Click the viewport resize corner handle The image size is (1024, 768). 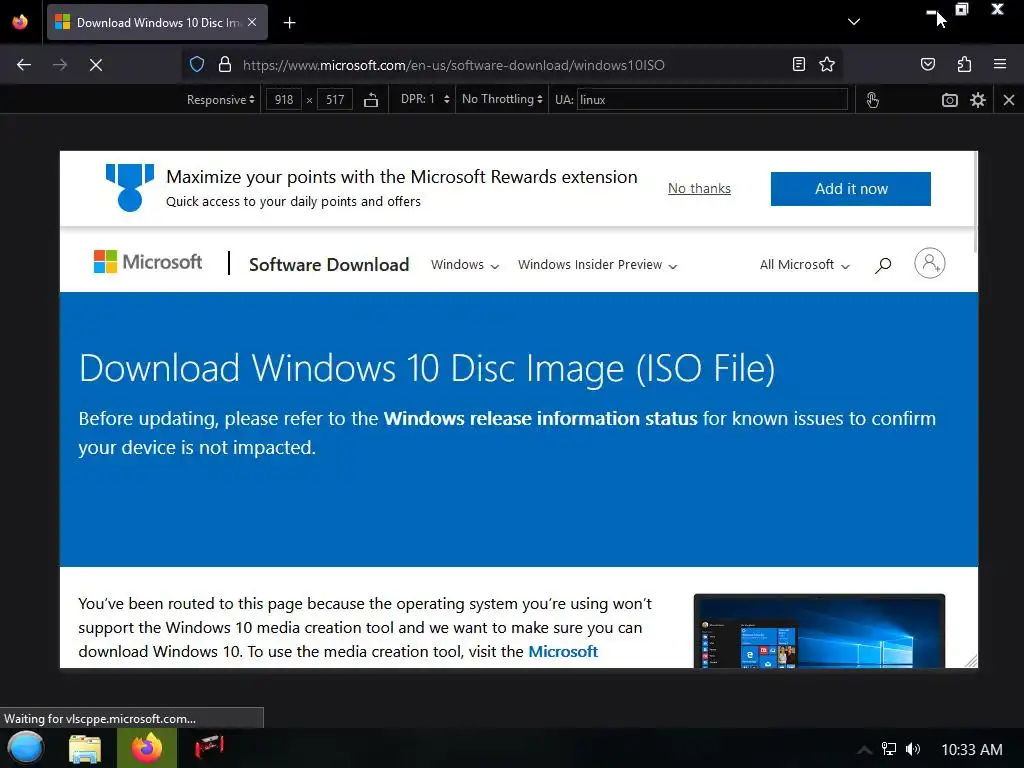[971, 661]
